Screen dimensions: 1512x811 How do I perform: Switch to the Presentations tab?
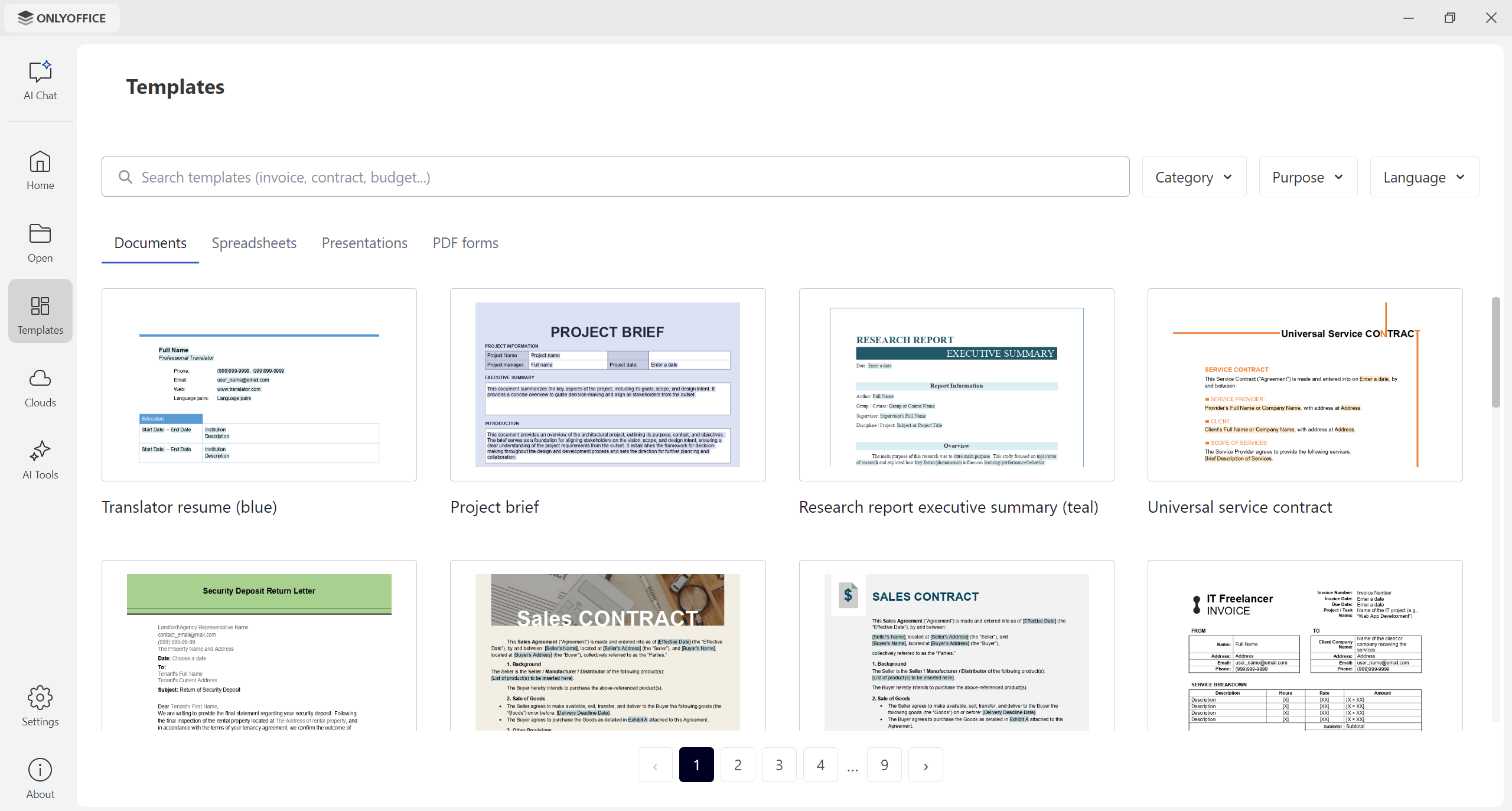coord(364,243)
